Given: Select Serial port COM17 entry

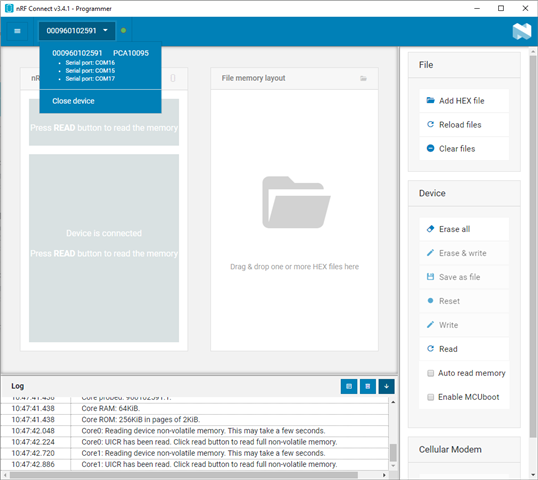Looking at the screenshot, I should [90, 79].
